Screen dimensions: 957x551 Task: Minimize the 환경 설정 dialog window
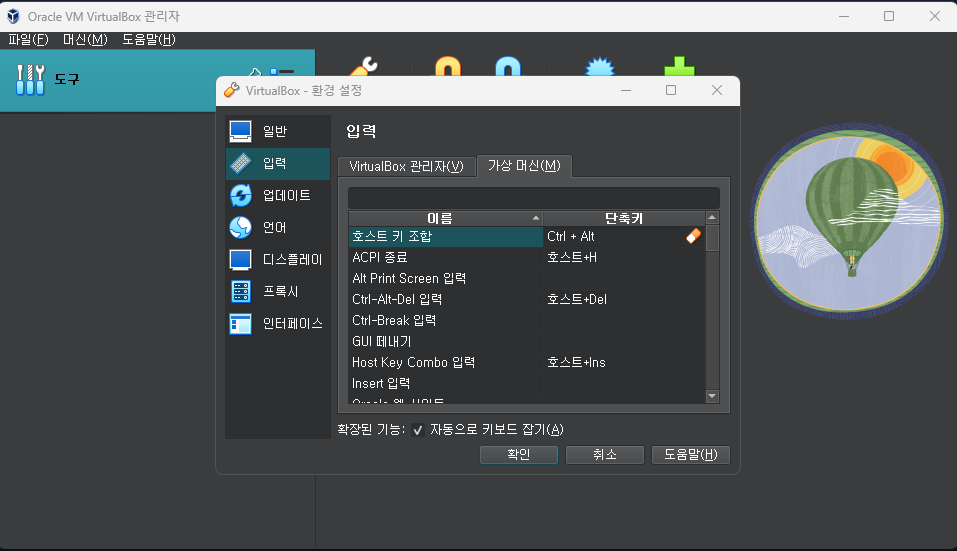626,90
